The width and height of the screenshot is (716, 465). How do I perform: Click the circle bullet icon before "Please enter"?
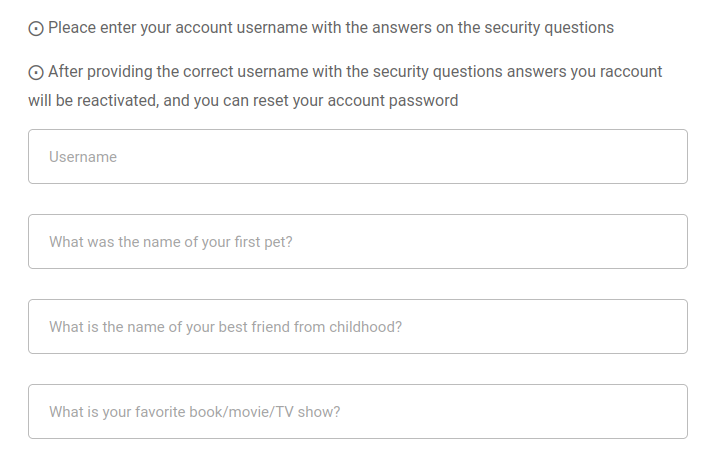pos(36,29)
